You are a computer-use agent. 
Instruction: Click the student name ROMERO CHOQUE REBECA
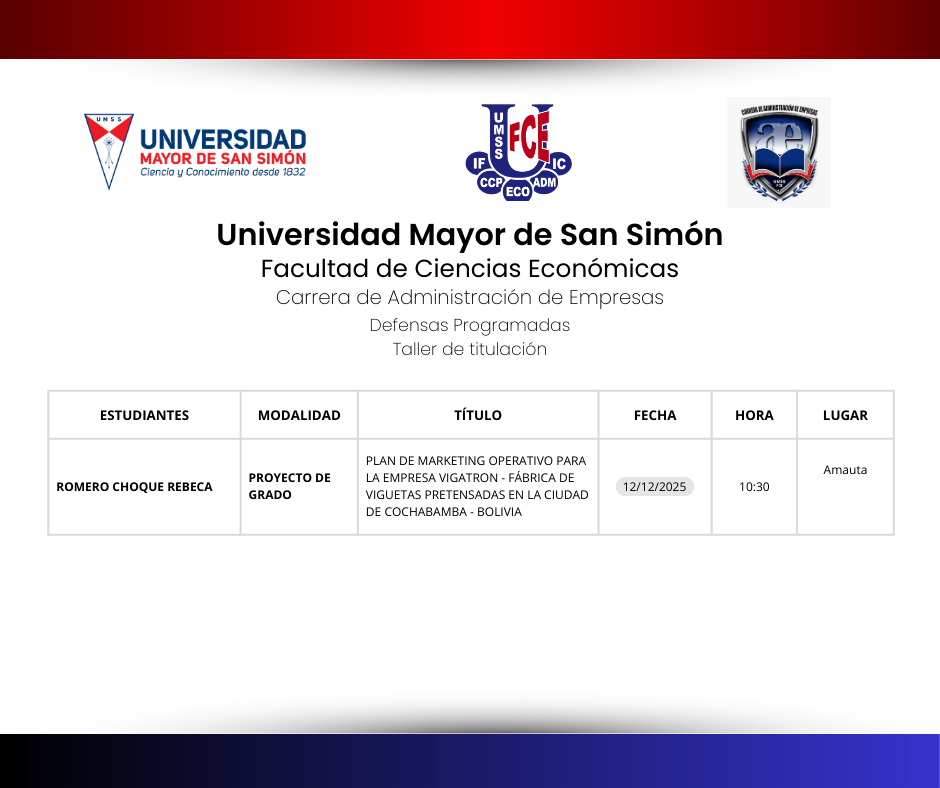pyautogui.click(x=134, y=487)
